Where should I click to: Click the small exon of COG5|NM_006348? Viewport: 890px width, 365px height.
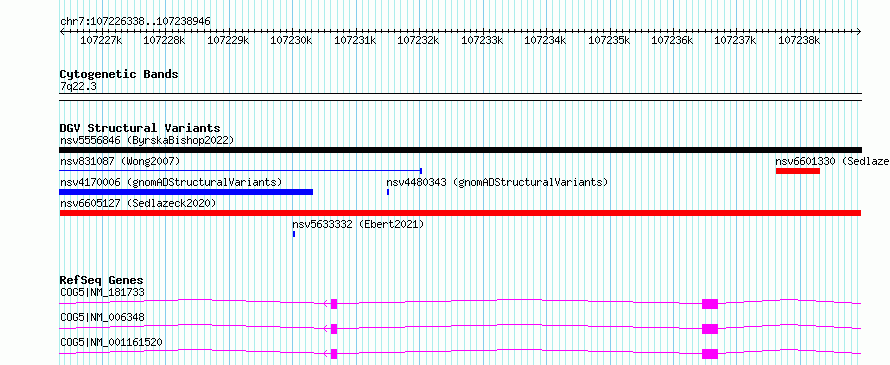coord(334,329)
